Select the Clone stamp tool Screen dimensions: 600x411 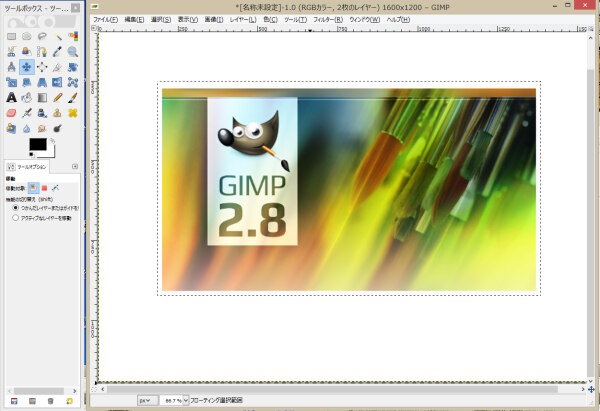pyautogui.click(x=57, y=113)
